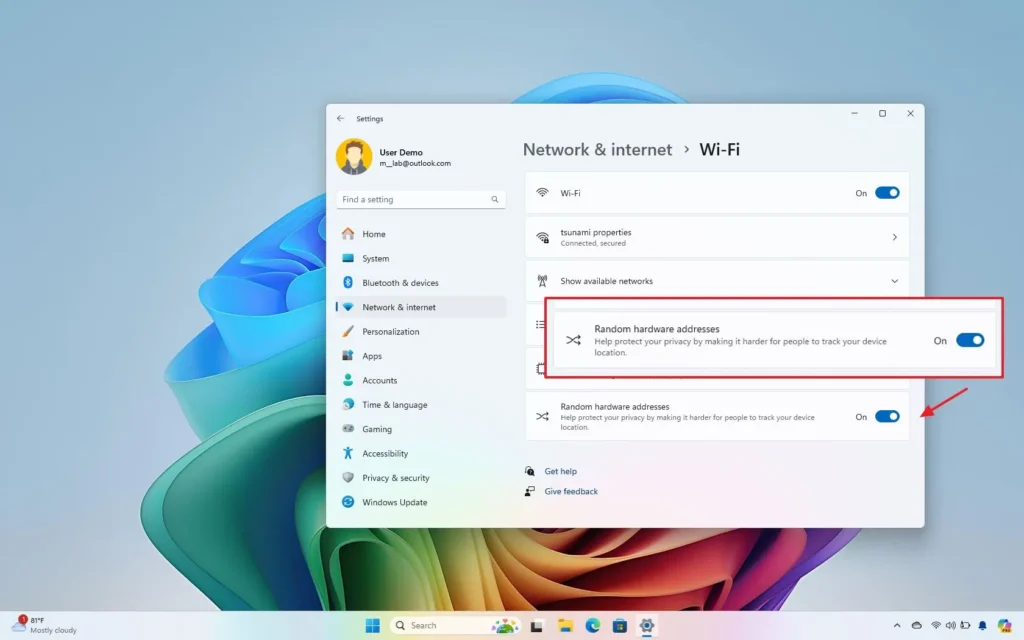Select Privacy & security shield item

point(421,477)
